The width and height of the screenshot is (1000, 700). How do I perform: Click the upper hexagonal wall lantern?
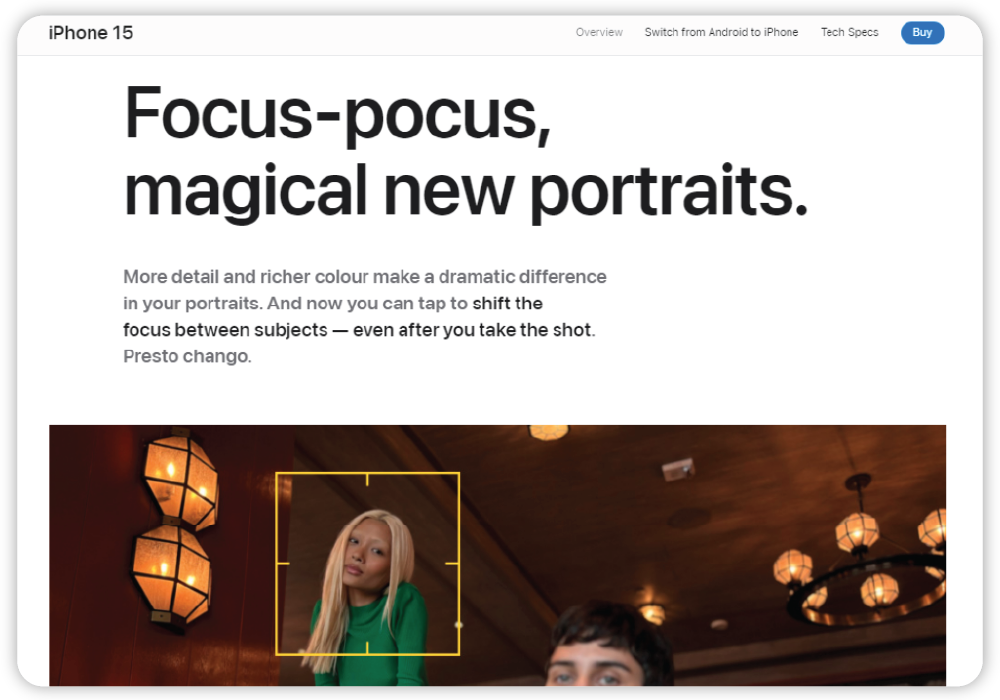pos(181,481)
